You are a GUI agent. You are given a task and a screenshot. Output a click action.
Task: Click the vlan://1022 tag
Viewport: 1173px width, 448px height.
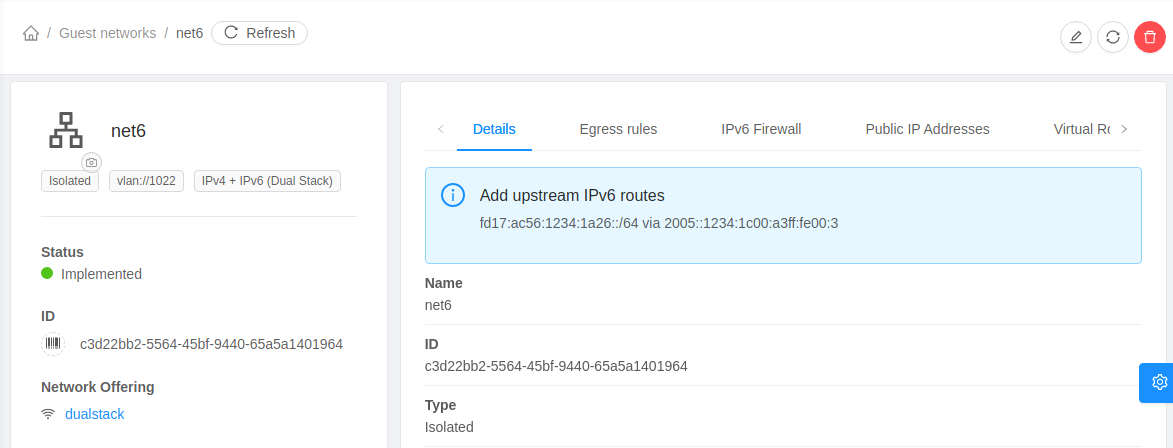146,181
